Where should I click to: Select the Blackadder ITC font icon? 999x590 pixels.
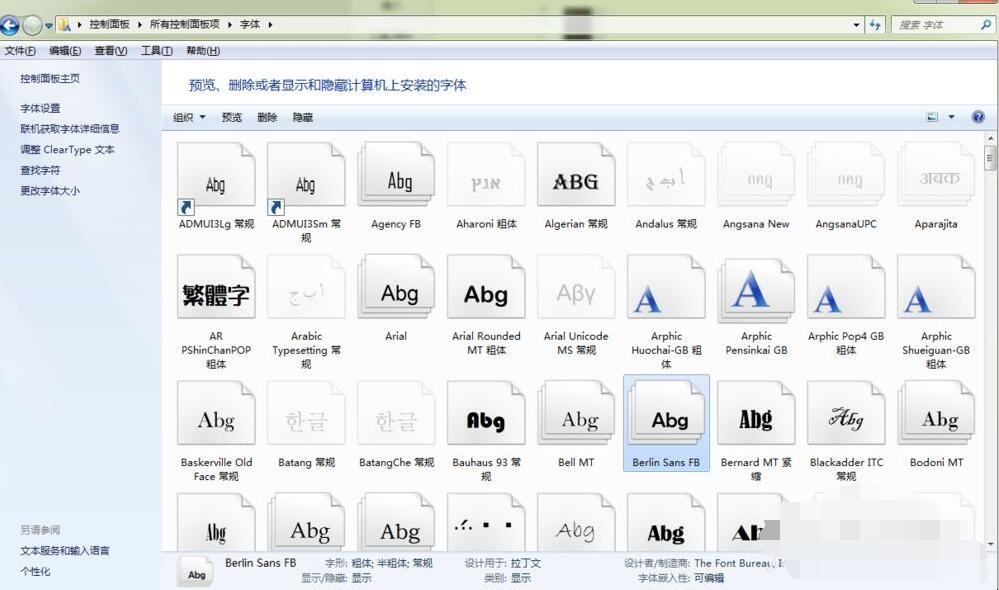846,413
